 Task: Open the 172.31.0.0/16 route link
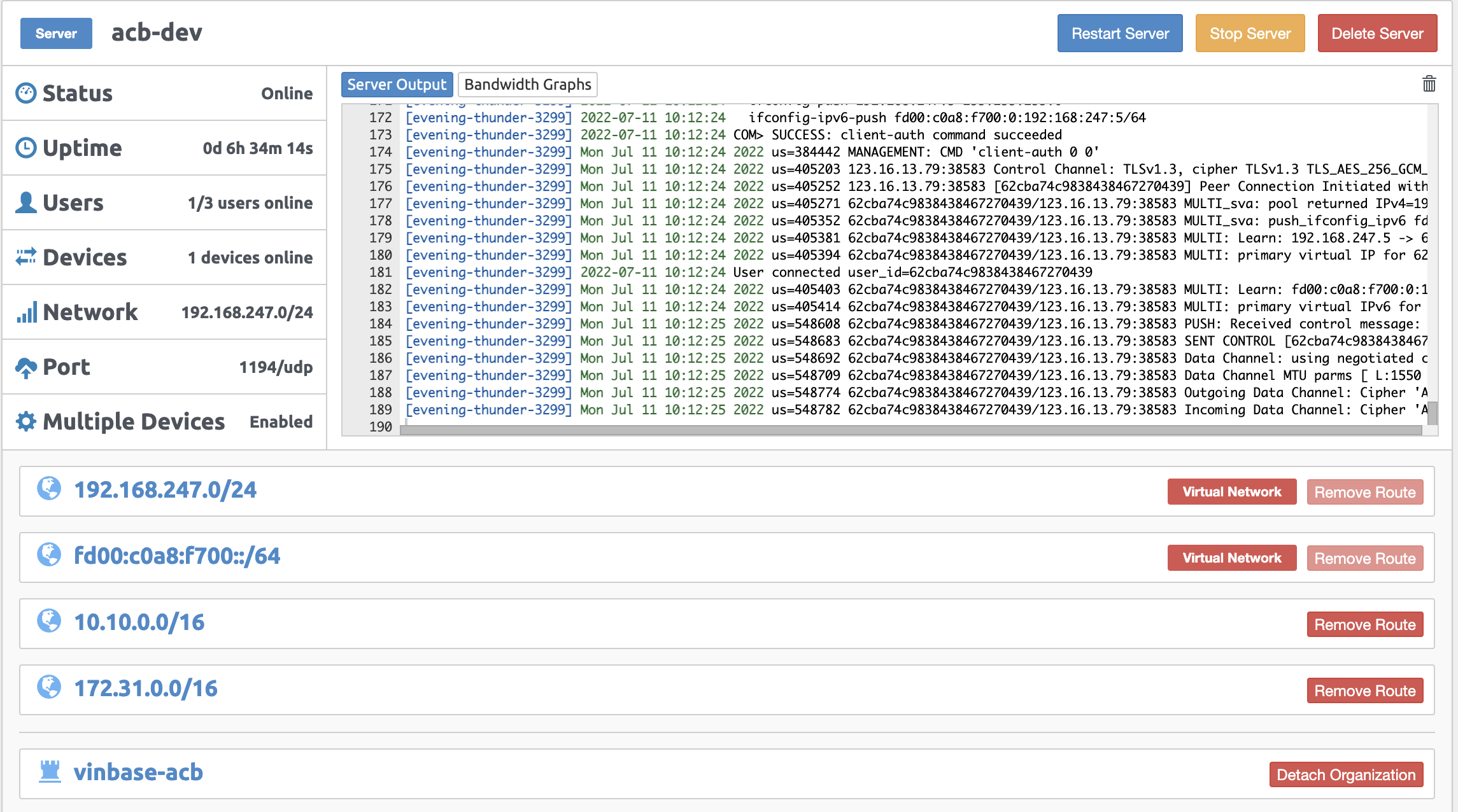click(x=146, y=688)
